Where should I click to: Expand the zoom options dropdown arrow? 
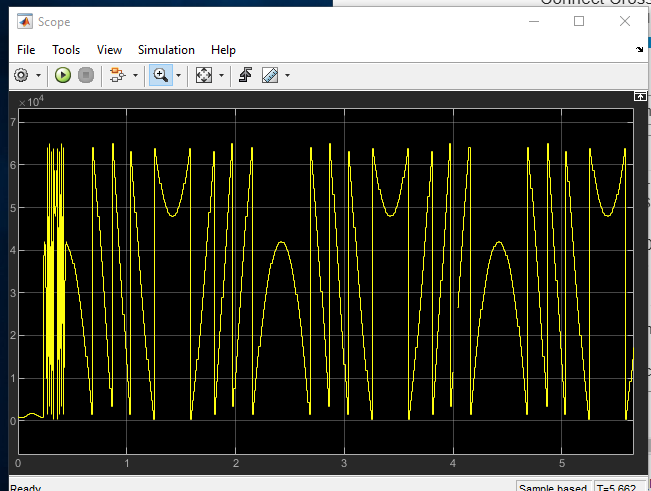tap(179, 76)
